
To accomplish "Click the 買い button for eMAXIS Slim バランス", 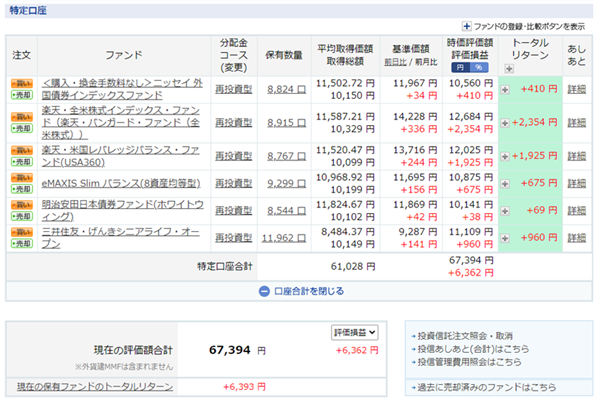I will tap(20, 177).
